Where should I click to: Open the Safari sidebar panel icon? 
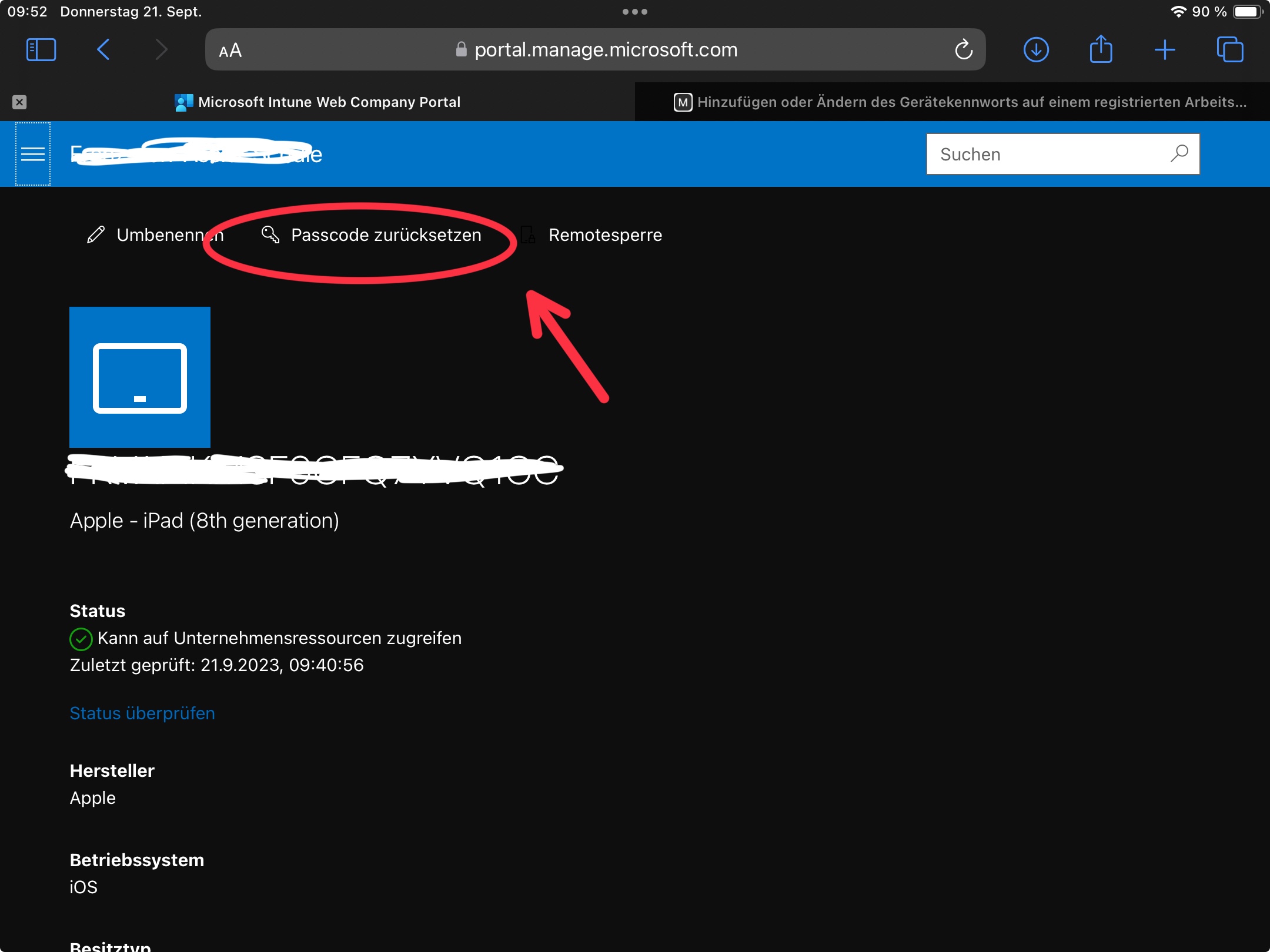click(41, 50)
